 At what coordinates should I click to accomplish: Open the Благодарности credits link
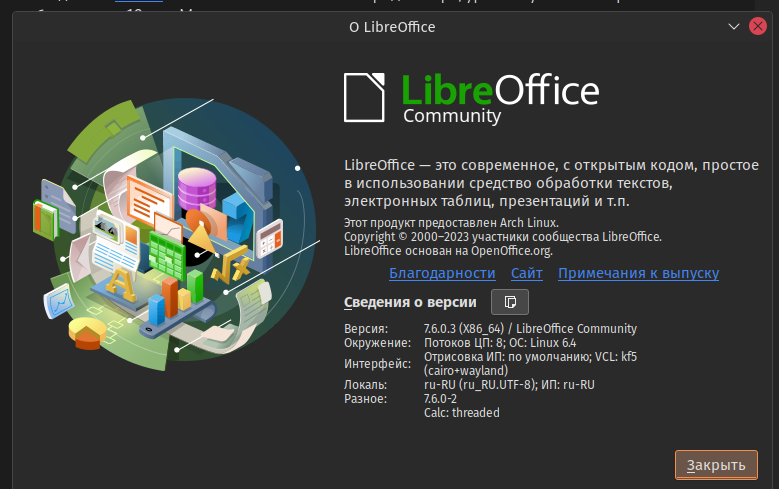[x=442, y=273]
